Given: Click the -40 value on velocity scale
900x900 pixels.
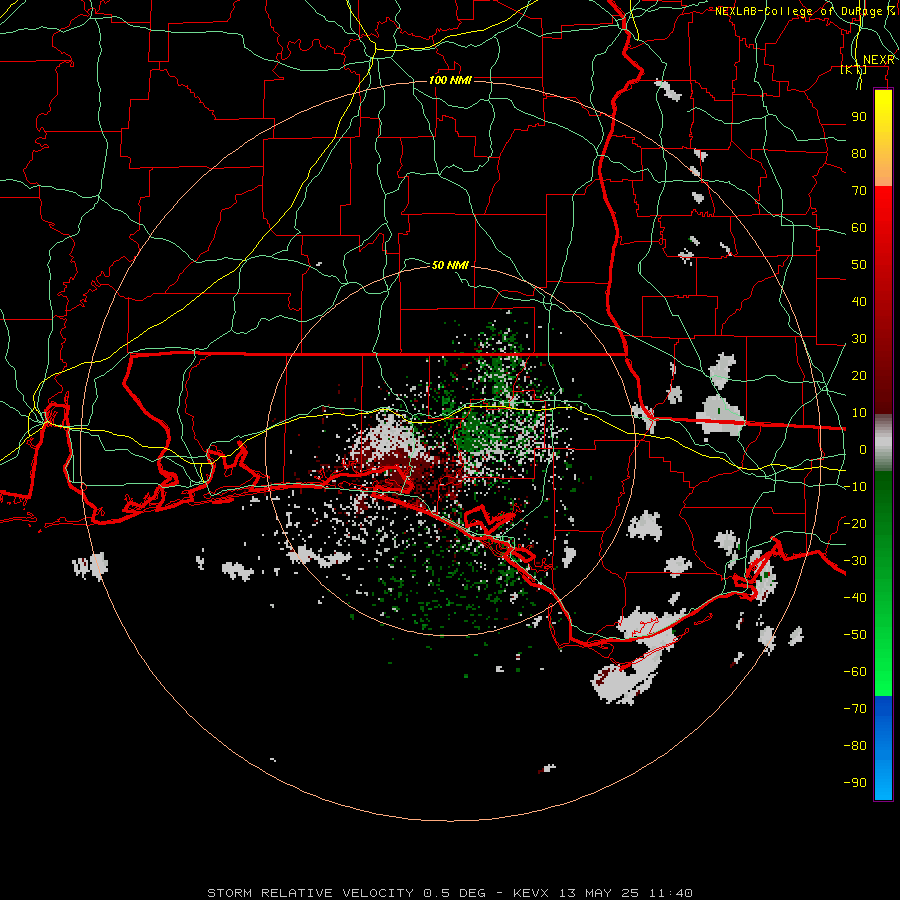Looking at the screenshot, I should pyautogui.click(x=855, y=598).
